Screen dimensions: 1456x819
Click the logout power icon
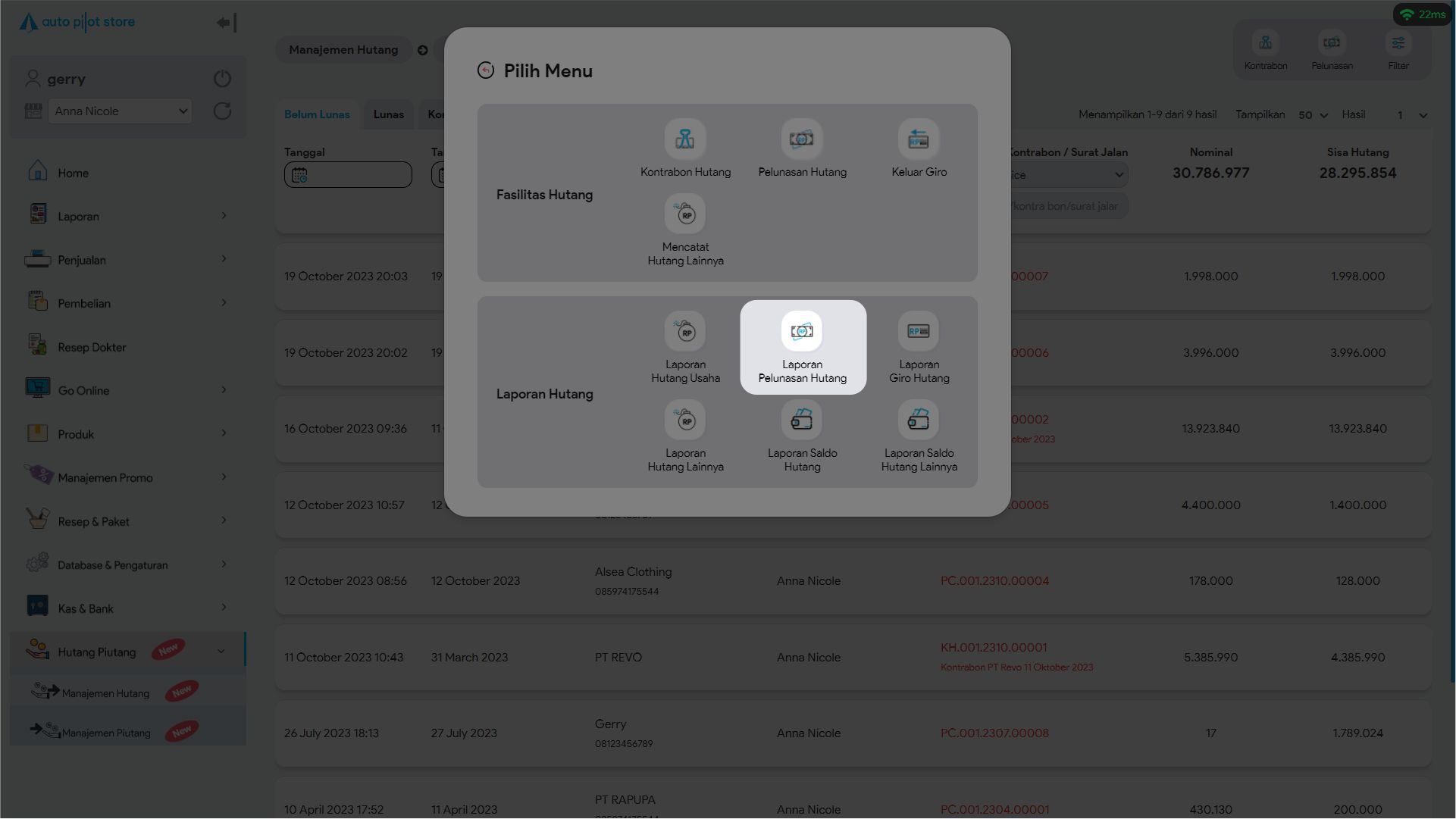pyautogui.click(x=222, y=79)
